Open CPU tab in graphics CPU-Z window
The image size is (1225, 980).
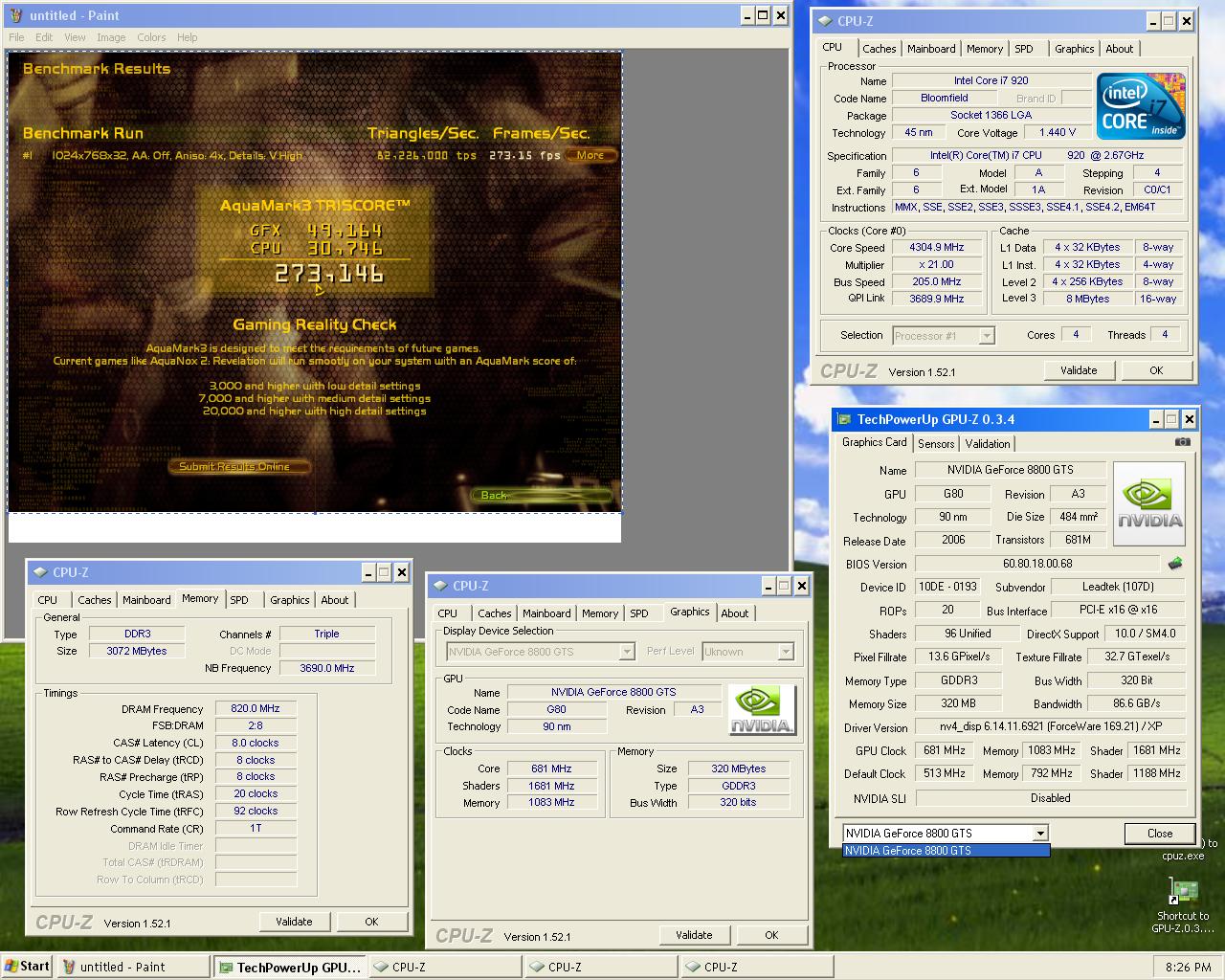click(x=447, y=613)
